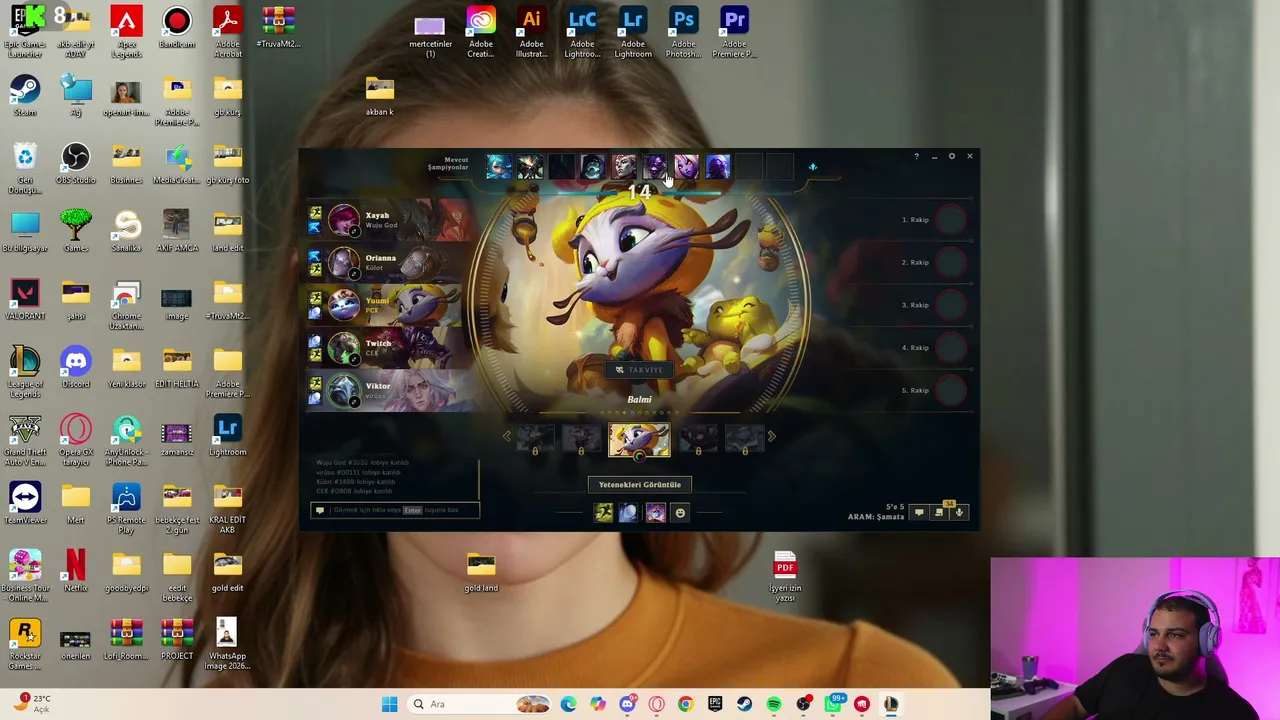Open the Windows Start menu

pos(389,704)
